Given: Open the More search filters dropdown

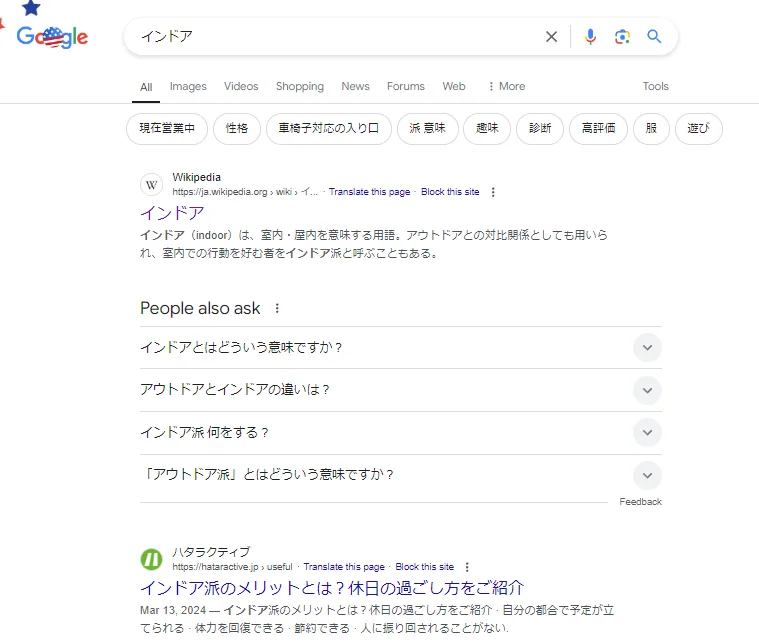Looking at the screenshot, I should point(506,86).
